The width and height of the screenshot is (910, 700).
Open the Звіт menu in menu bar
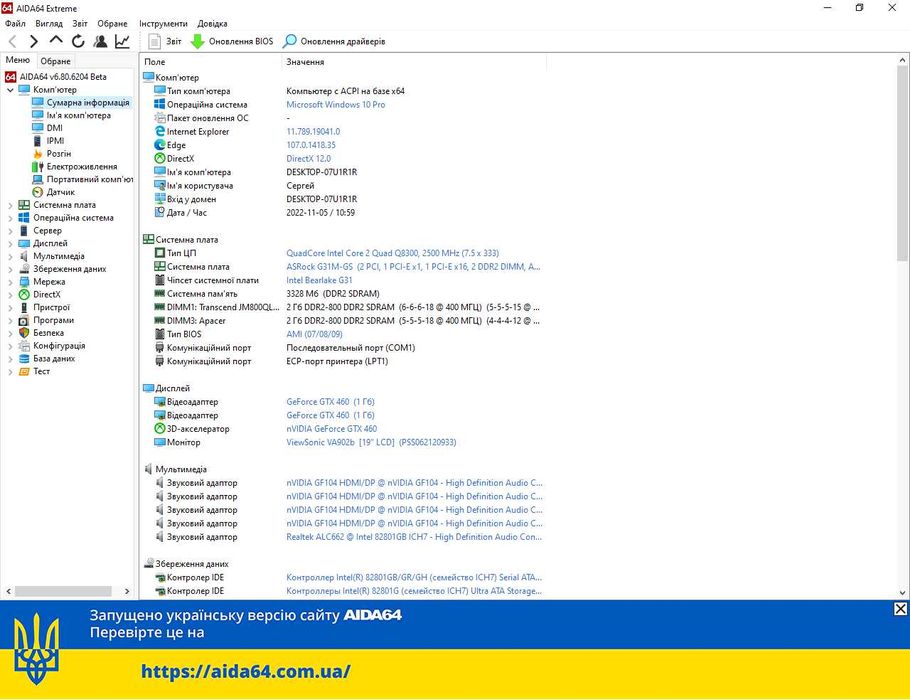(80, 24)
